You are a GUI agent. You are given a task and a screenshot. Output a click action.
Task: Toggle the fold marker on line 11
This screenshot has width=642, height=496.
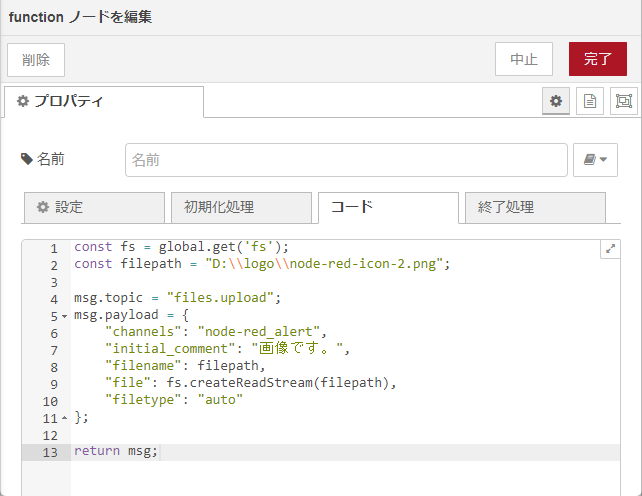(x=64, y=418)
